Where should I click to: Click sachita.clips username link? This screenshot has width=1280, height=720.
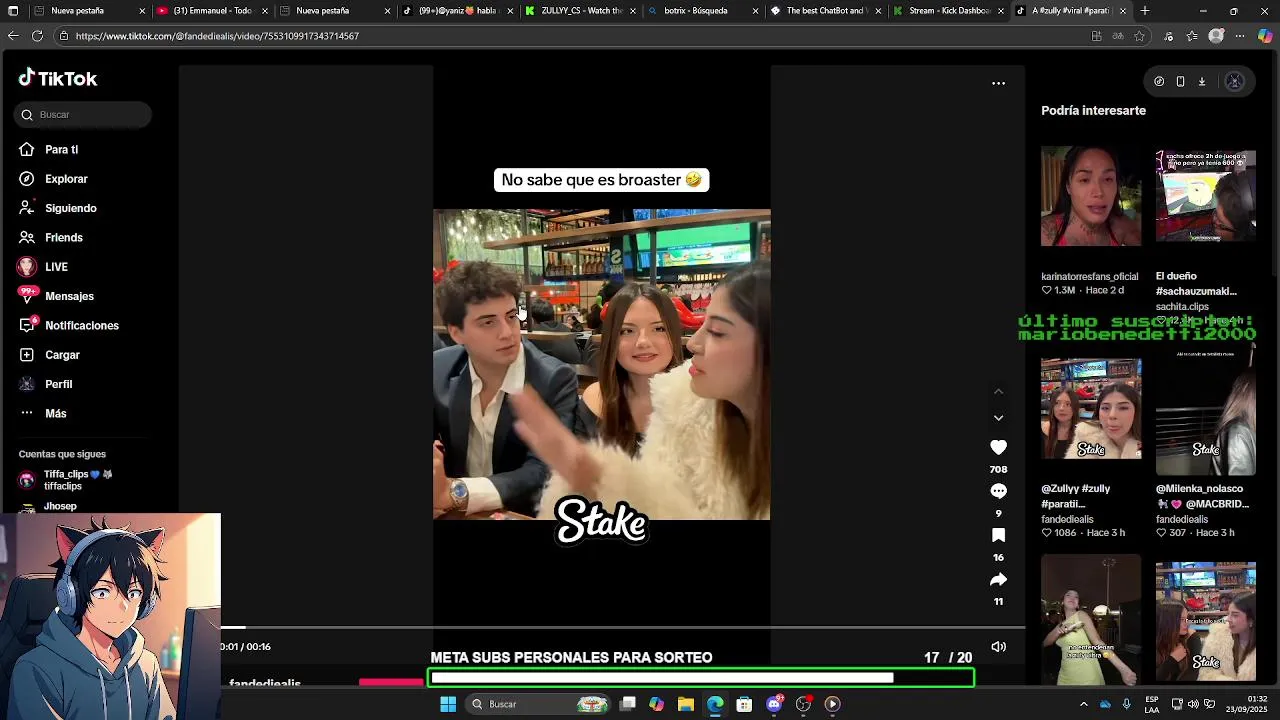click(1182, 307)
